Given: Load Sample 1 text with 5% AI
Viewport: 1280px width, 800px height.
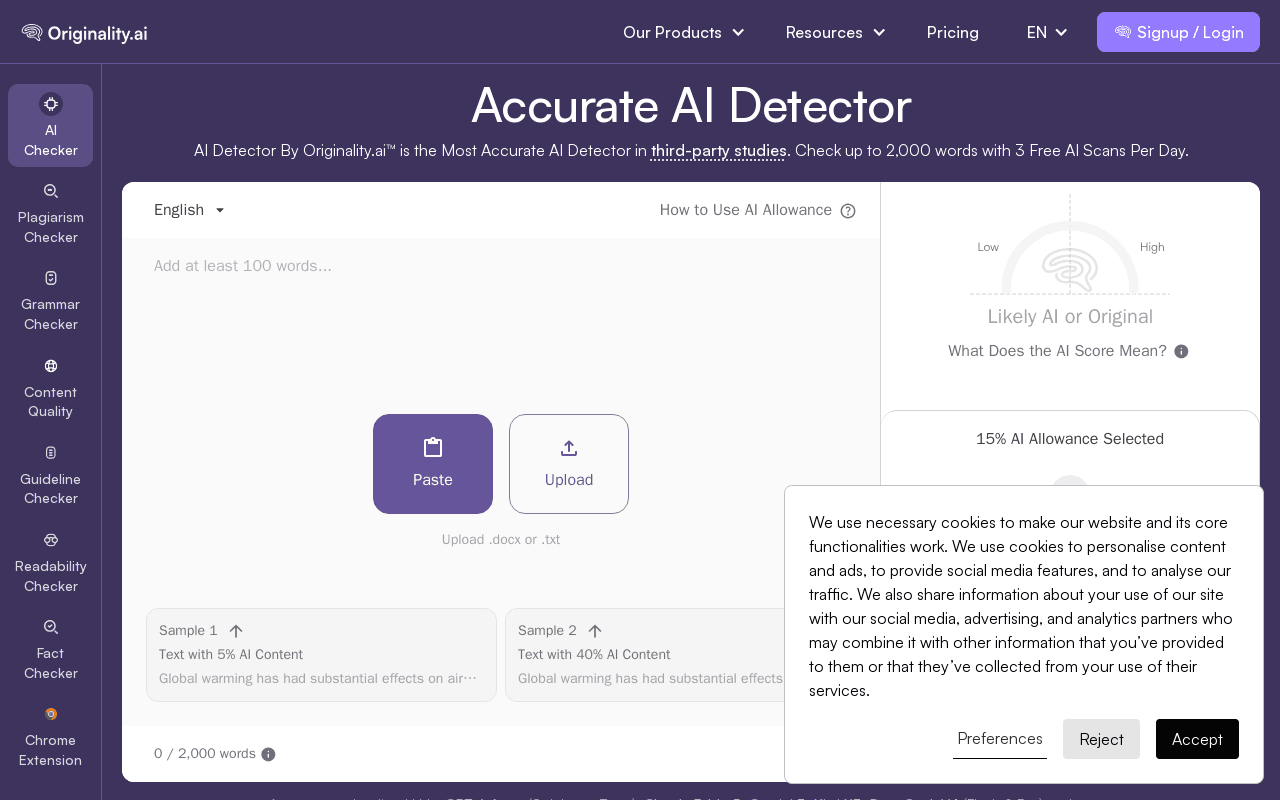Looking at the screenshot, I should click(x=321, y=655).
